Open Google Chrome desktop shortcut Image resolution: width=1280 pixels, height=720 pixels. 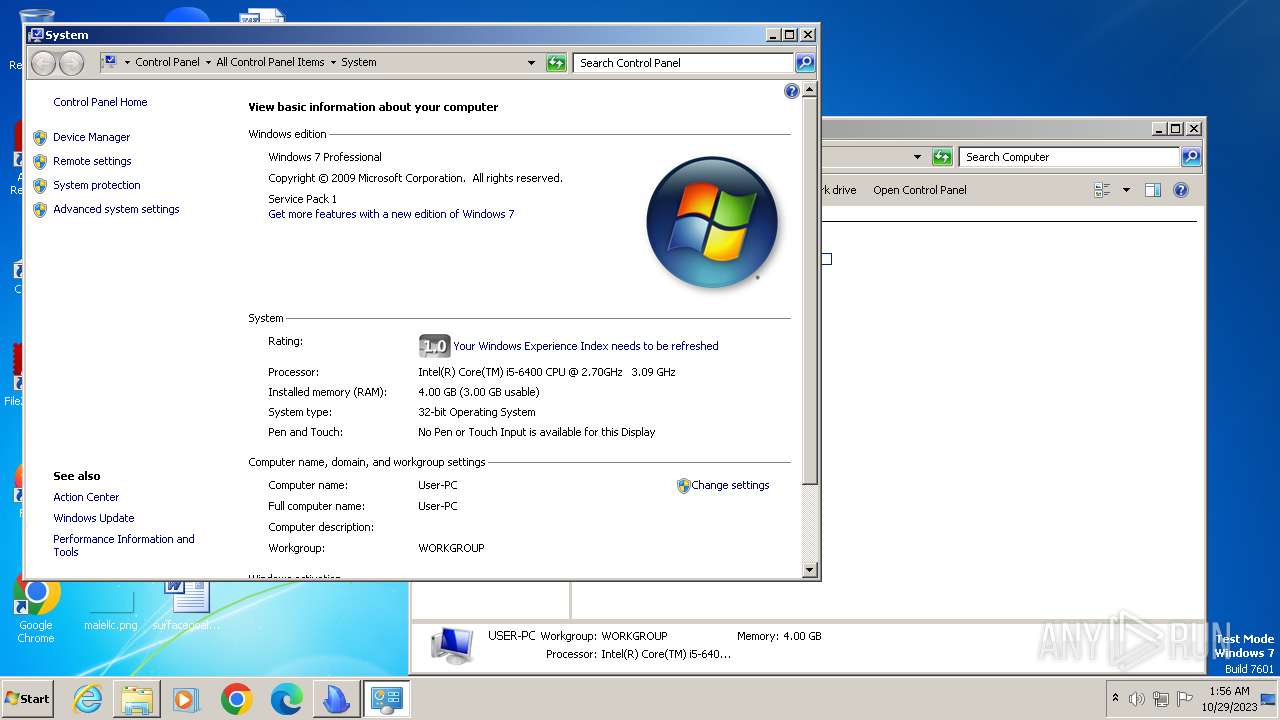pos(36,608)
